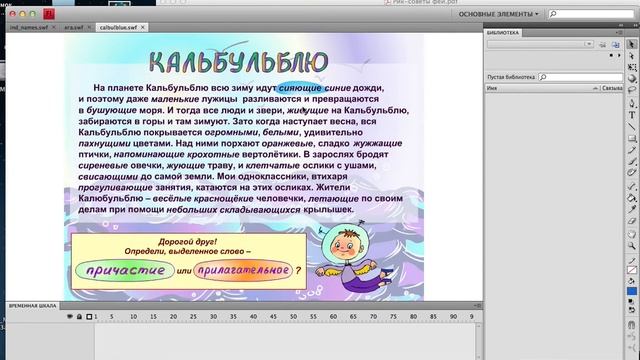
Task: Close the imd_names.swf tab
Action: pos(53,27)
